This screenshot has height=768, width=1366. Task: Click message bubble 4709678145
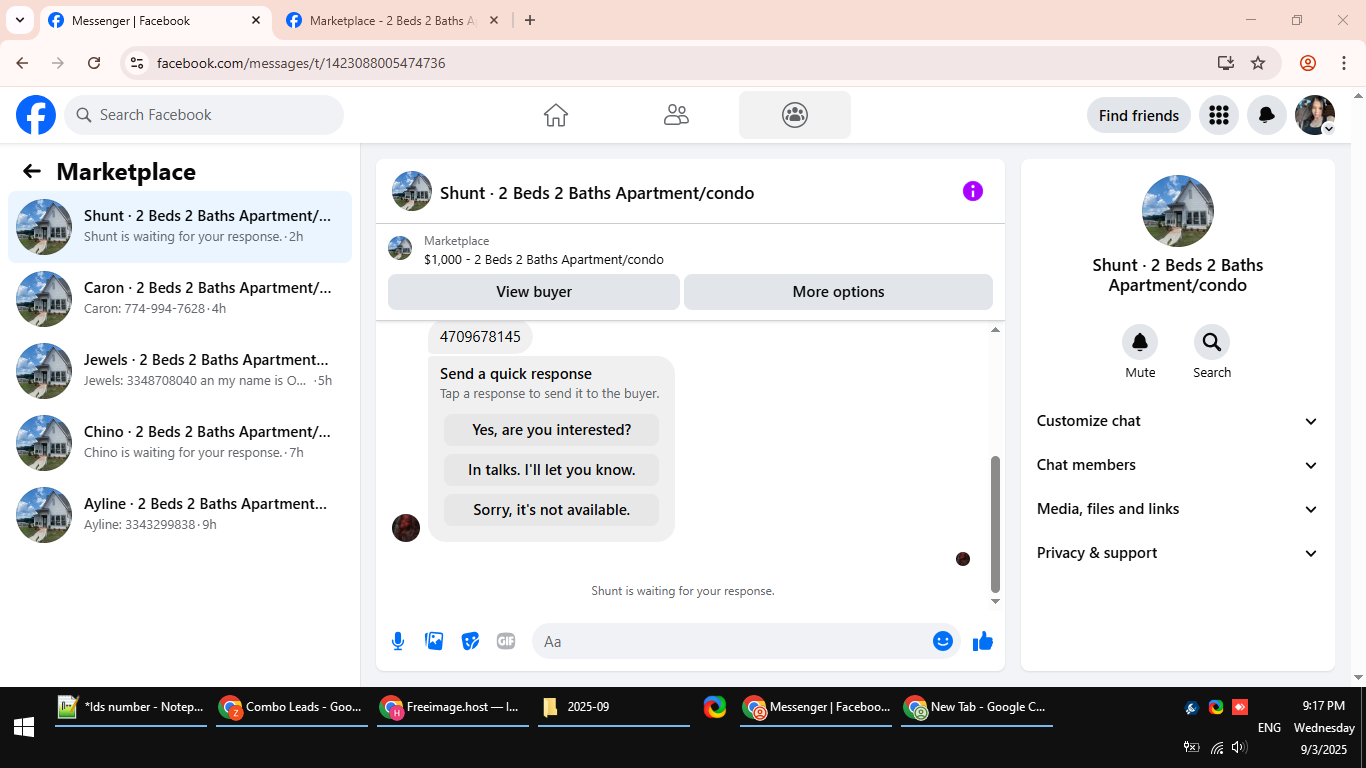click(x=480, y=336)
